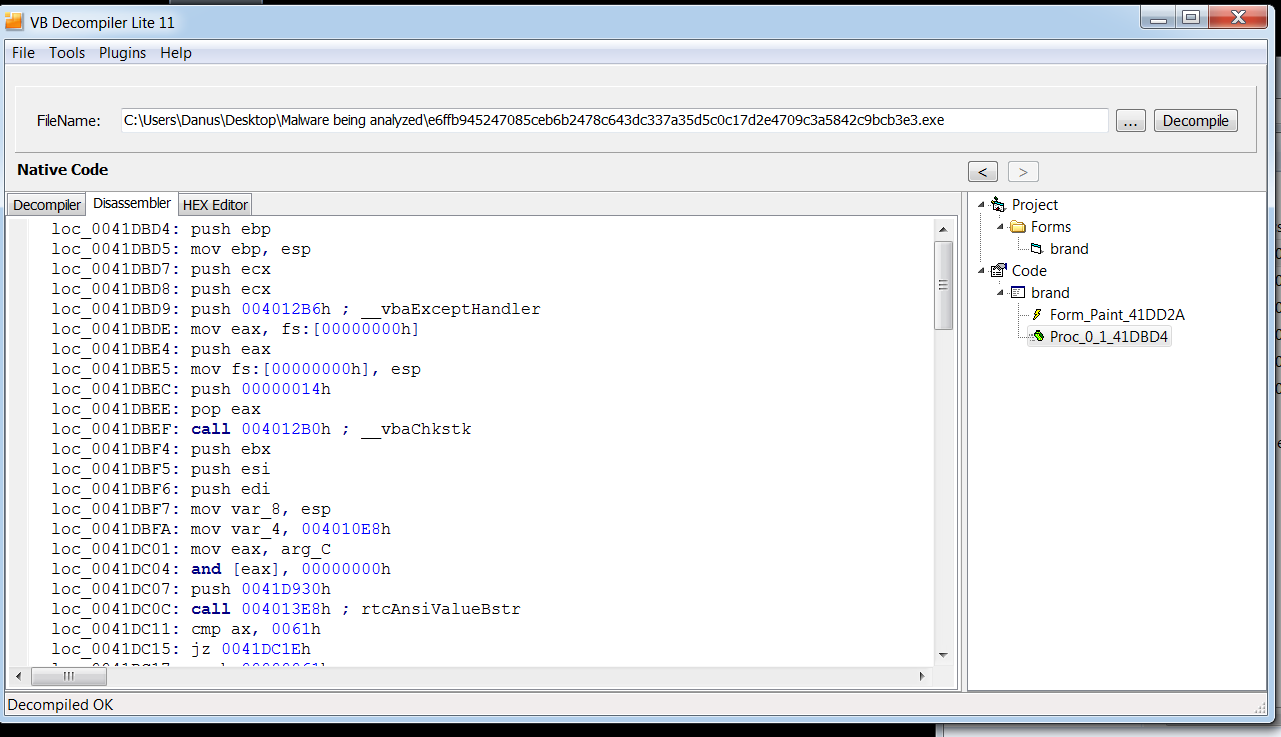1281x737 pixels.
Task: Switch to the HEX Editor tab
Action: click(214, 205)
